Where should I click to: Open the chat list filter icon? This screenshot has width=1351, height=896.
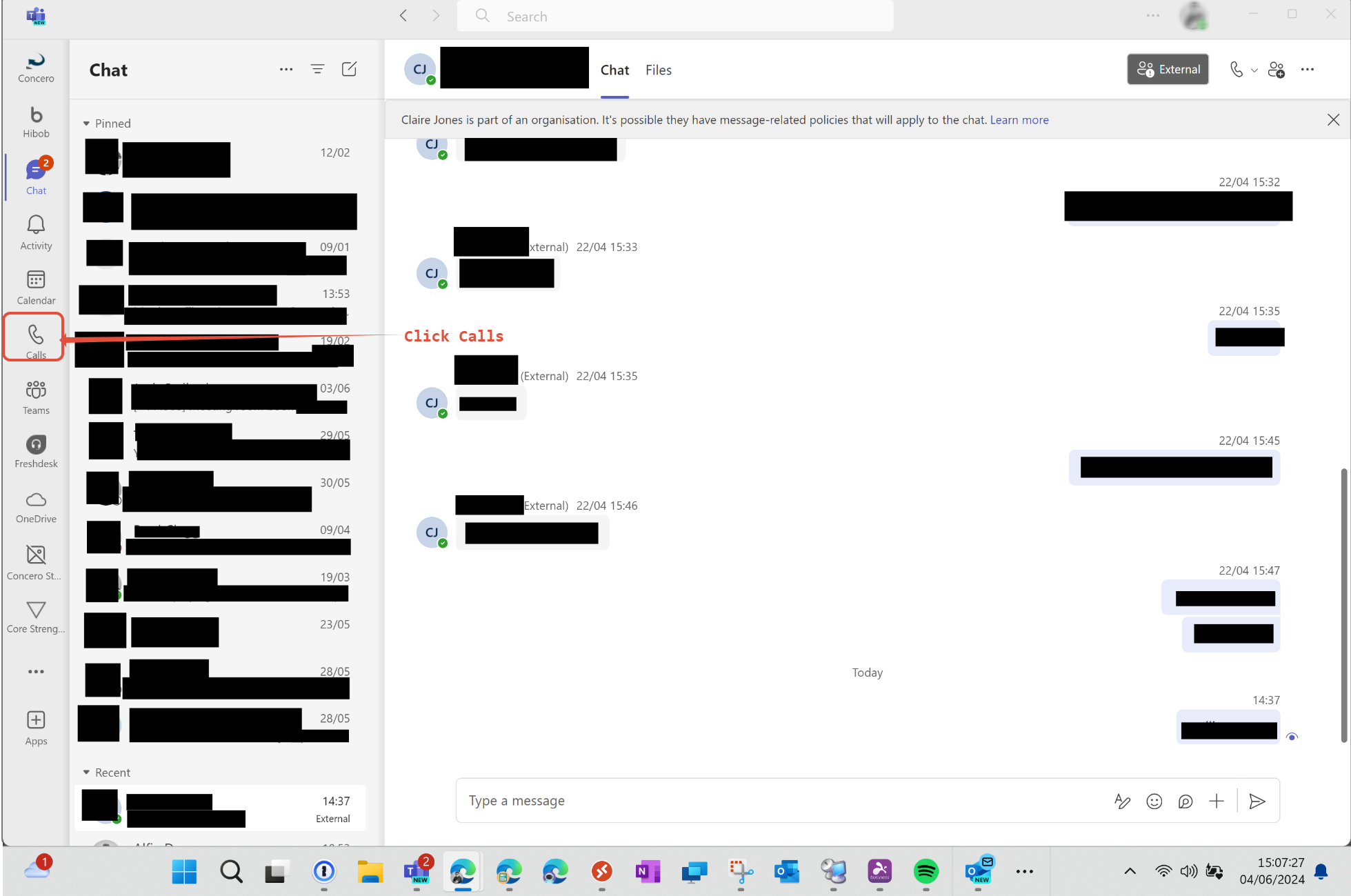tap(317, 69)
